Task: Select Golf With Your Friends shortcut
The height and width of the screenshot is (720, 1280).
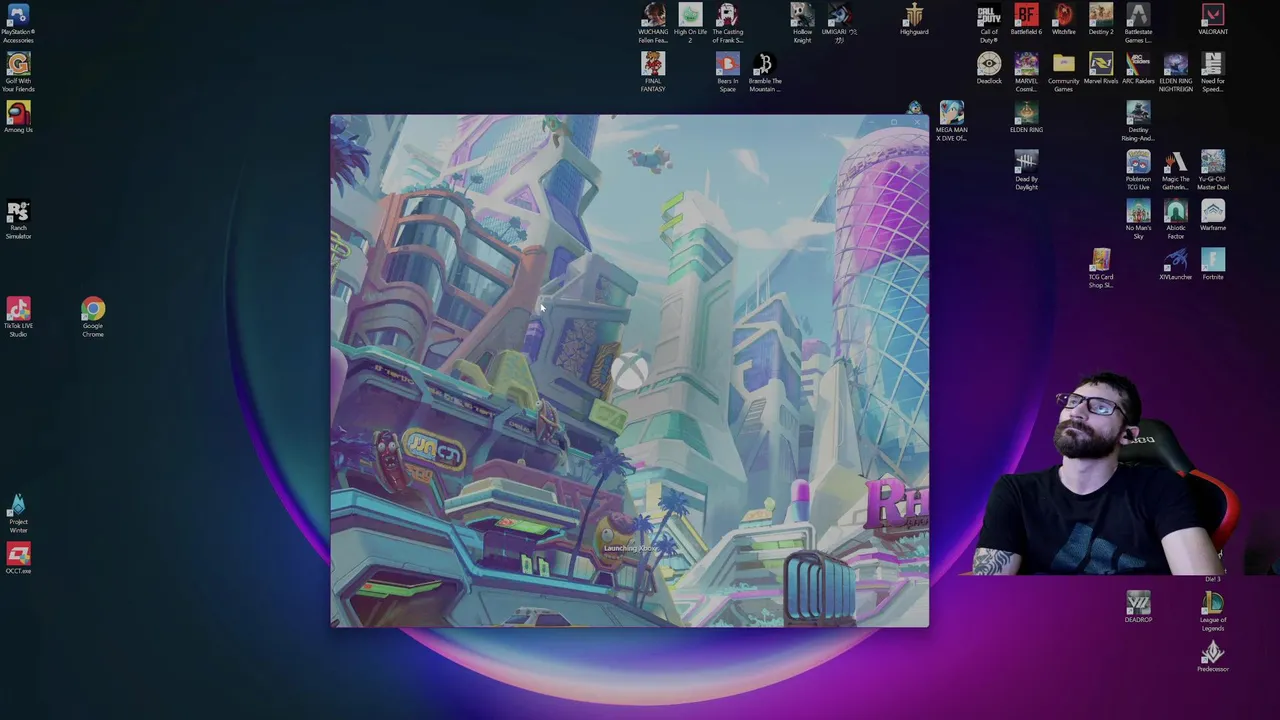Action: [18, 73]
